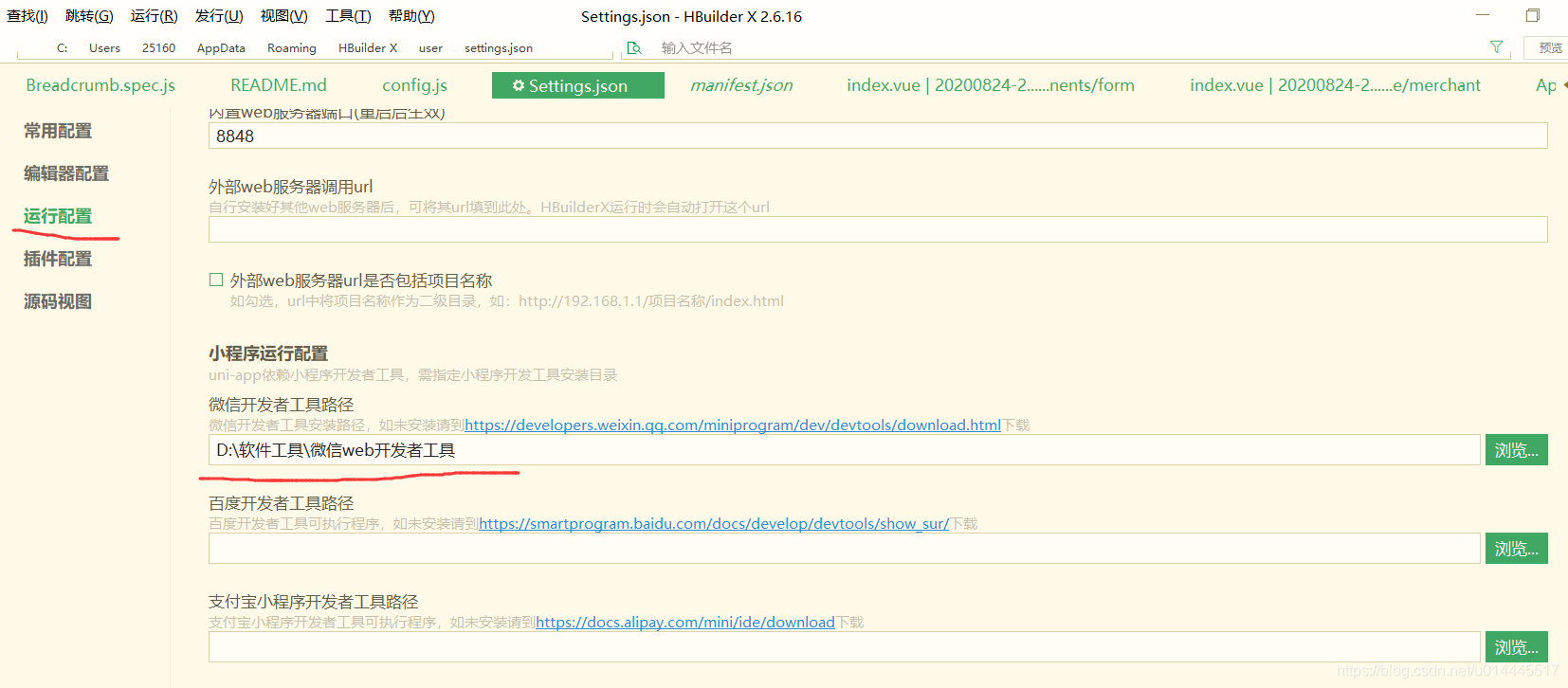Click 浏览 button for 微信开发者工具路径
The image size is (1568, 688).
coord(1517,450)
